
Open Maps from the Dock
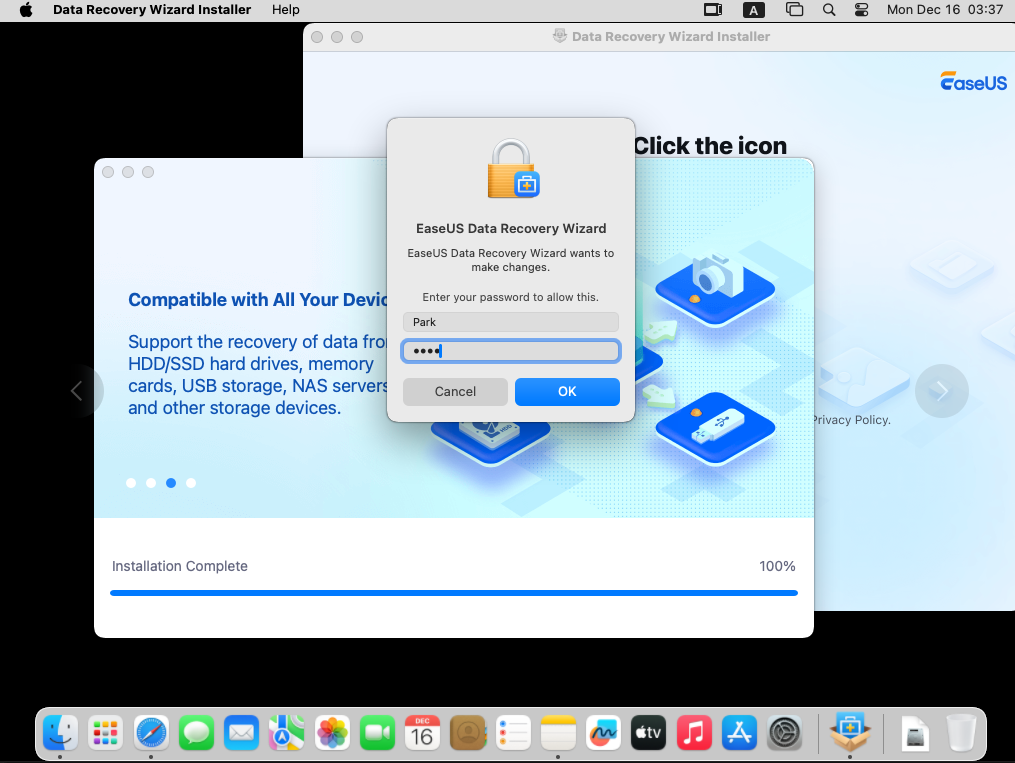(287, 733)
